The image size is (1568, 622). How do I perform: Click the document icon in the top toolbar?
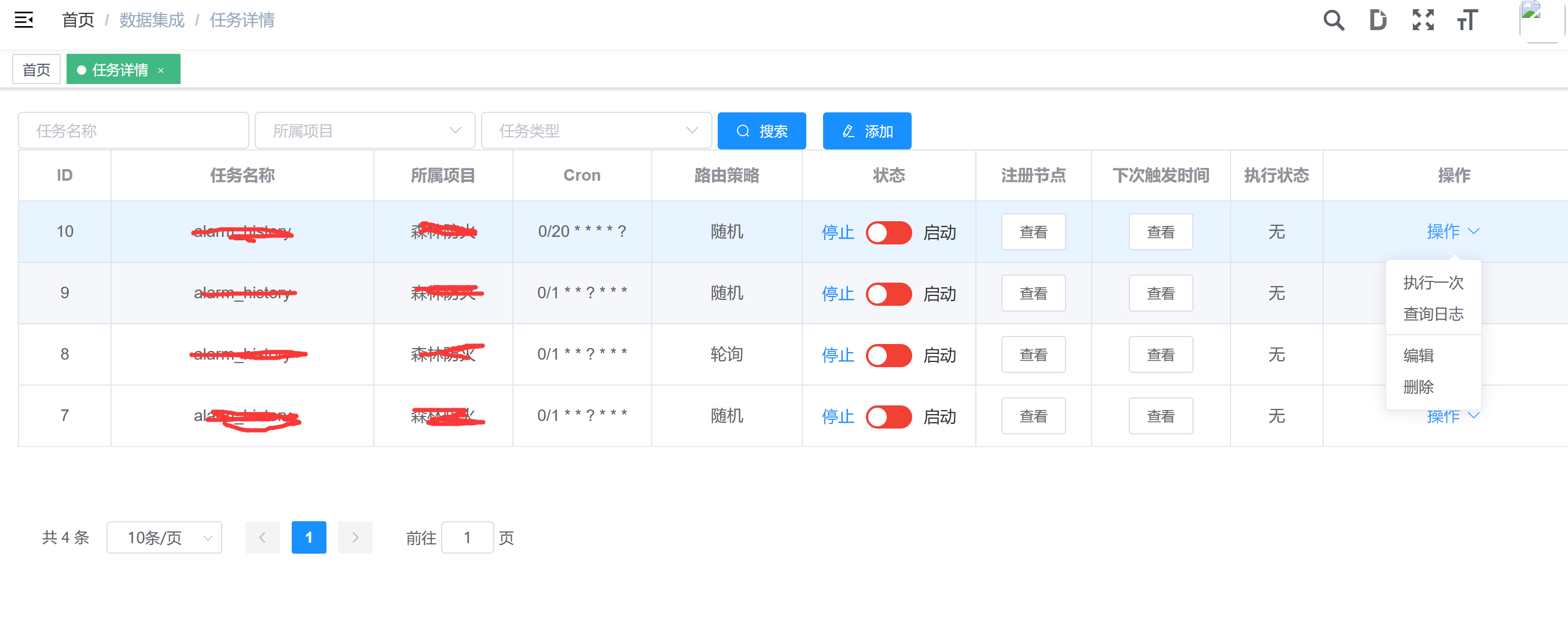(x=1378, y=20)
